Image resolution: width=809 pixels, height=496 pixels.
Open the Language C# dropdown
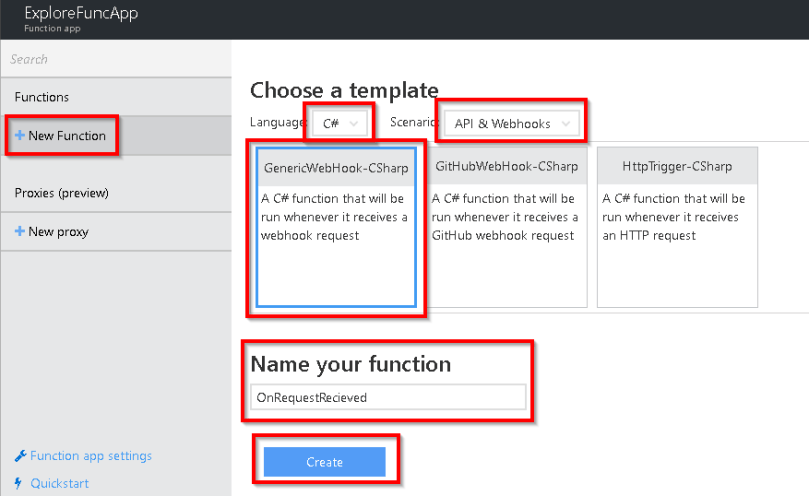tap(339, 123)
